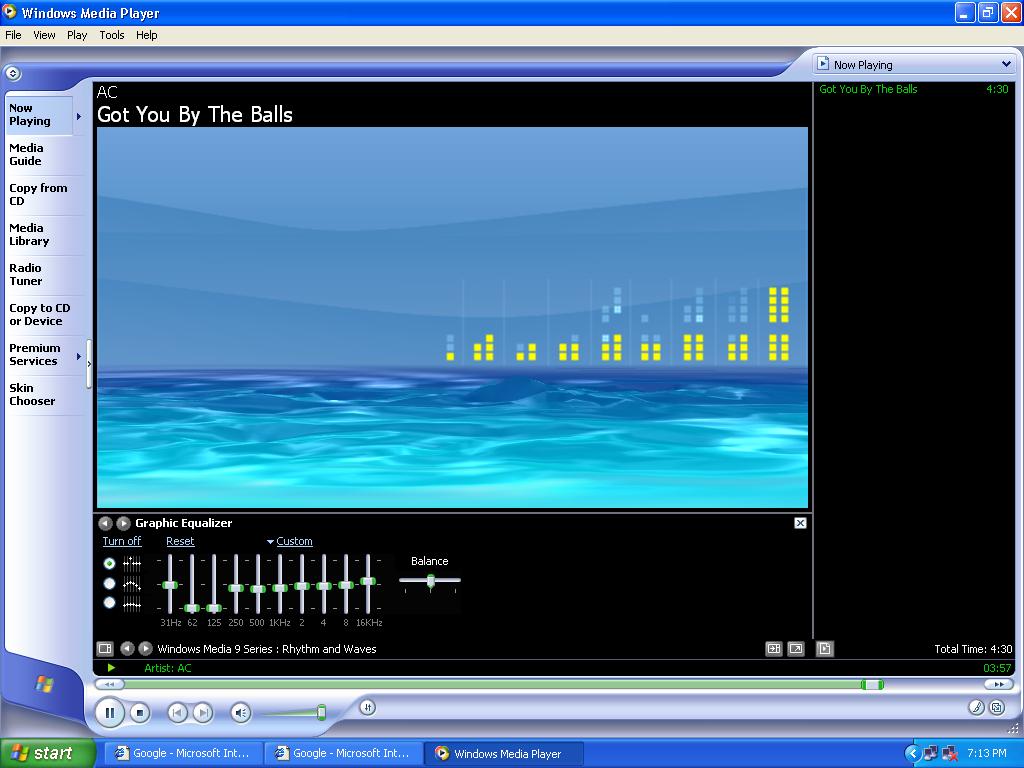Switch to second Google Internet Explorer taskbar window
The width and height of the screenshot is (1024, 768).
click(x=344, y=753)
